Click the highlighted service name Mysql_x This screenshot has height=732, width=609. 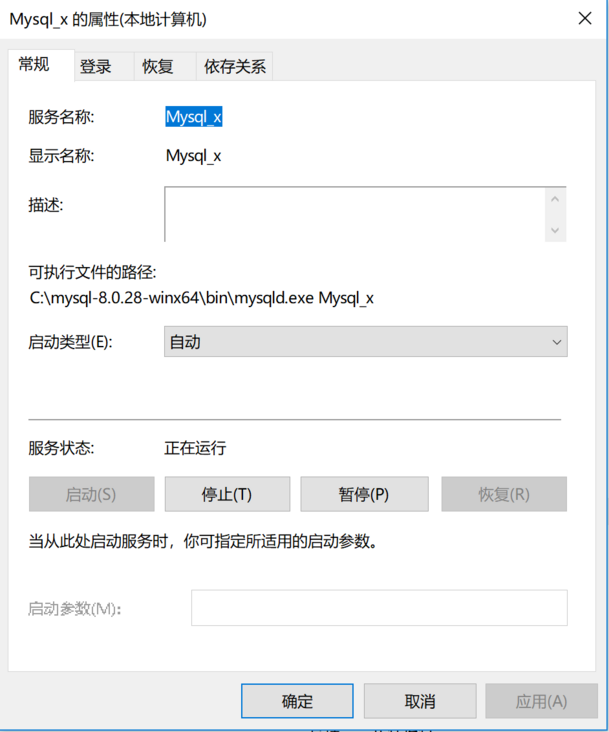coord(194,117)
